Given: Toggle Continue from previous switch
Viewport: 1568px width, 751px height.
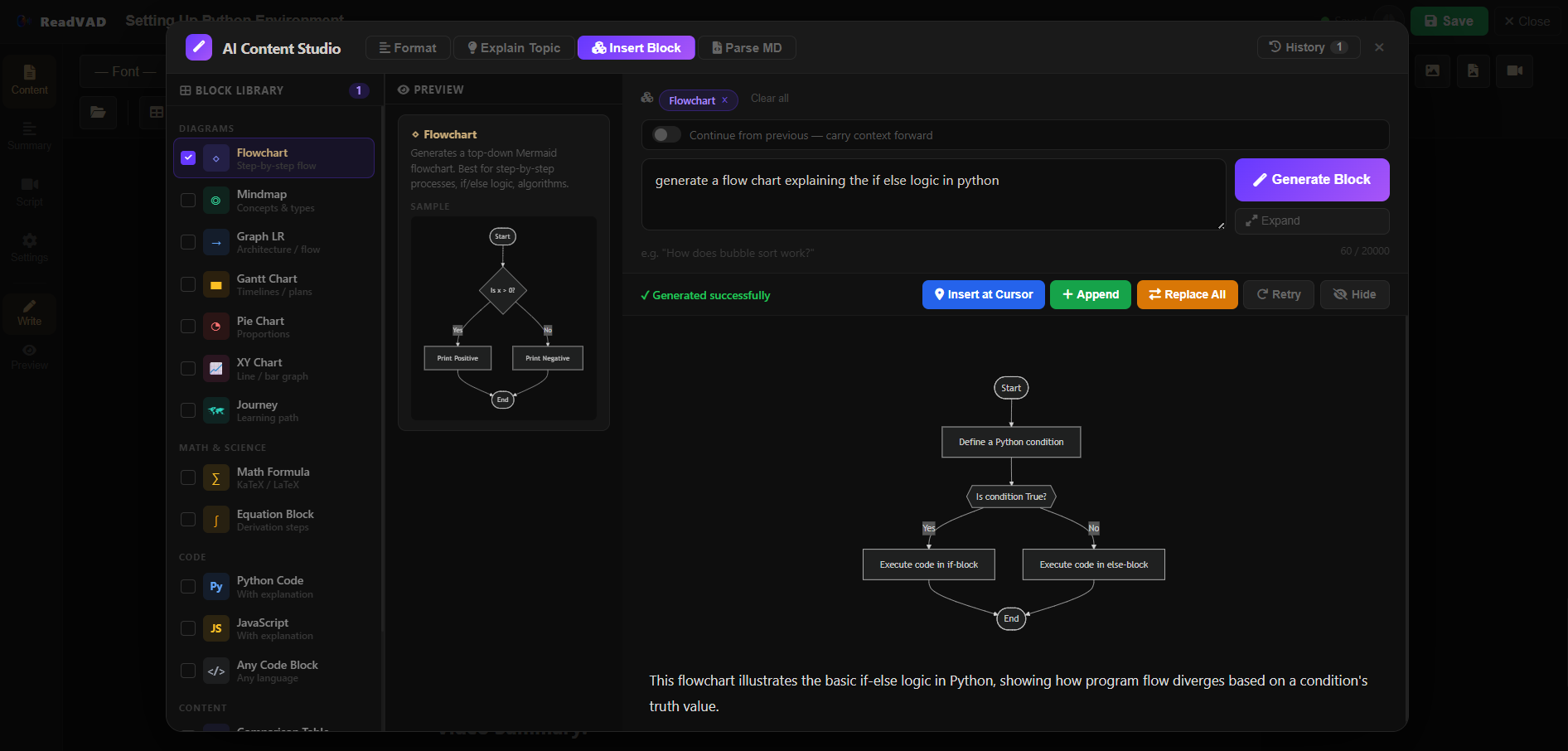Looking at the screenshot, I should [666, 134].
